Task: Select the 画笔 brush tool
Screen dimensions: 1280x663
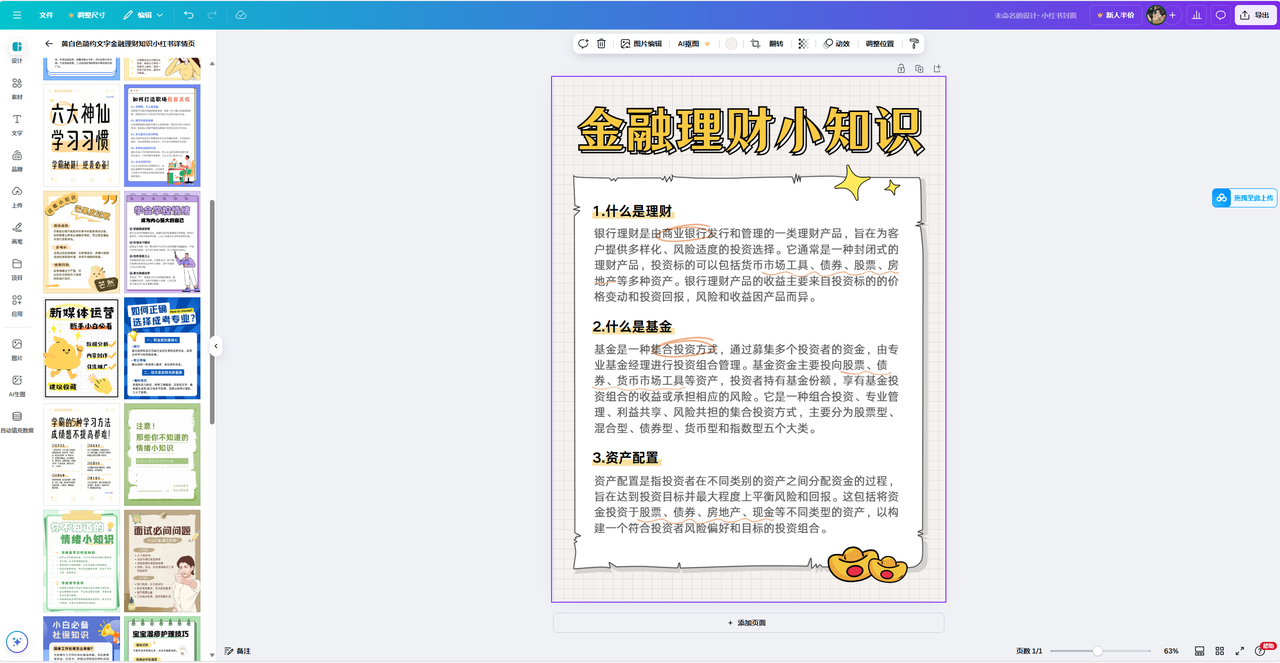Action: tap(17, 232)
